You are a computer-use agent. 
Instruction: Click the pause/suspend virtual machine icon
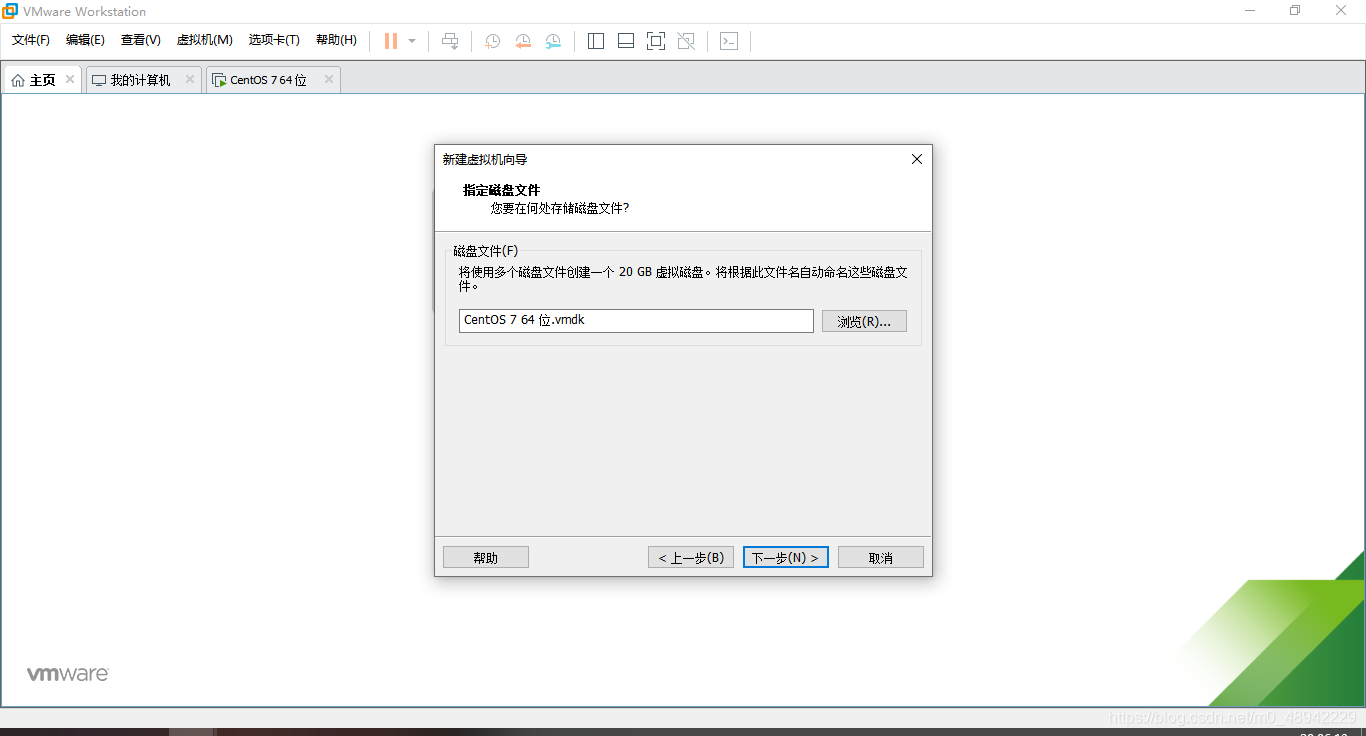pos(391,41)
